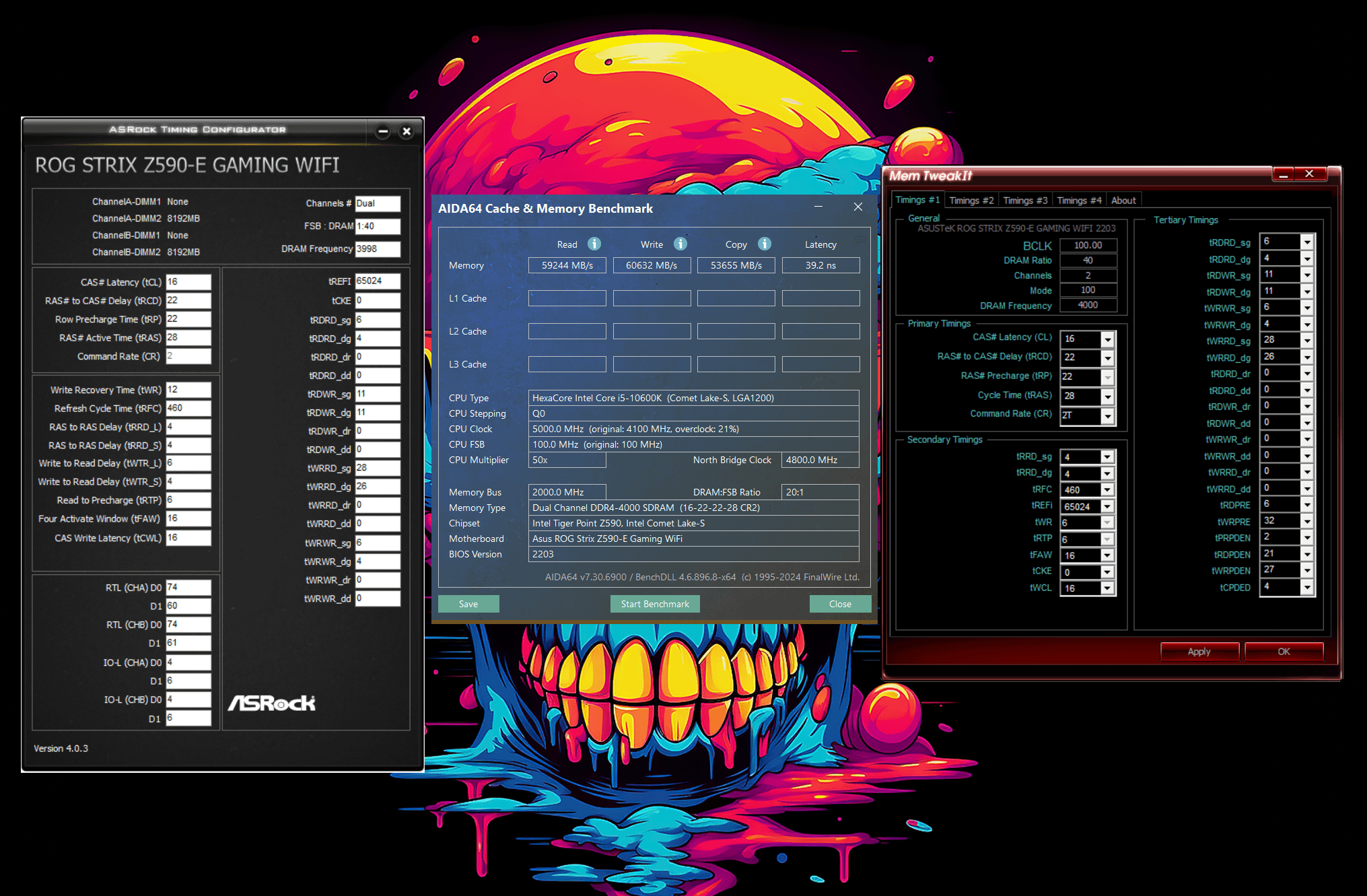Open the Cycle Time (tRAS) dropdown
Viewport: 1367px width, 896px height.
click(1107, 397)
